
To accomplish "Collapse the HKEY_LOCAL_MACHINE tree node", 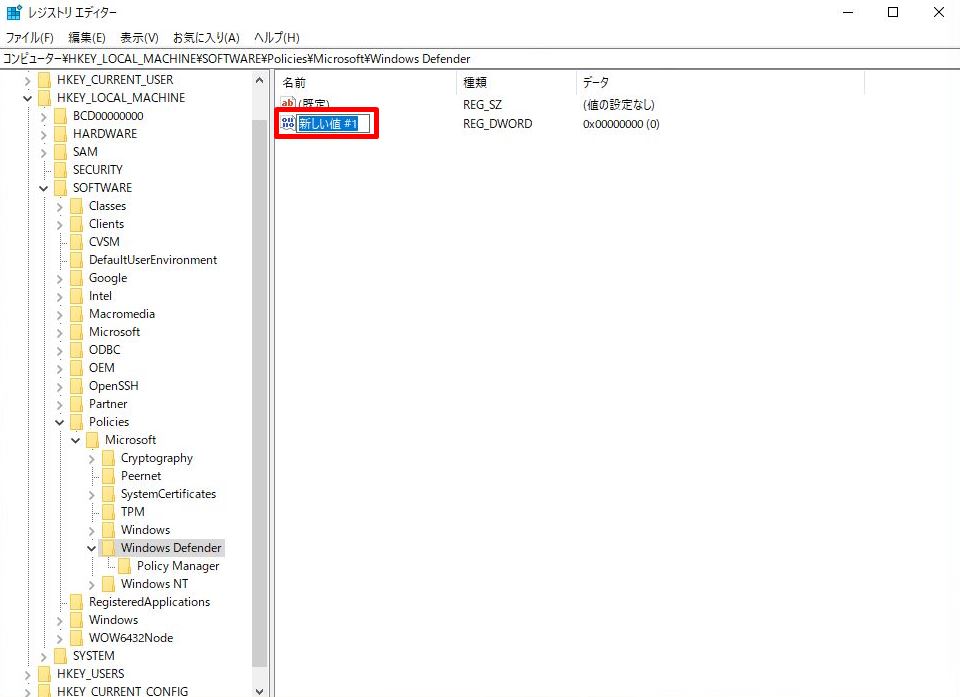I will pyautogui.click(x=28, y=98).
